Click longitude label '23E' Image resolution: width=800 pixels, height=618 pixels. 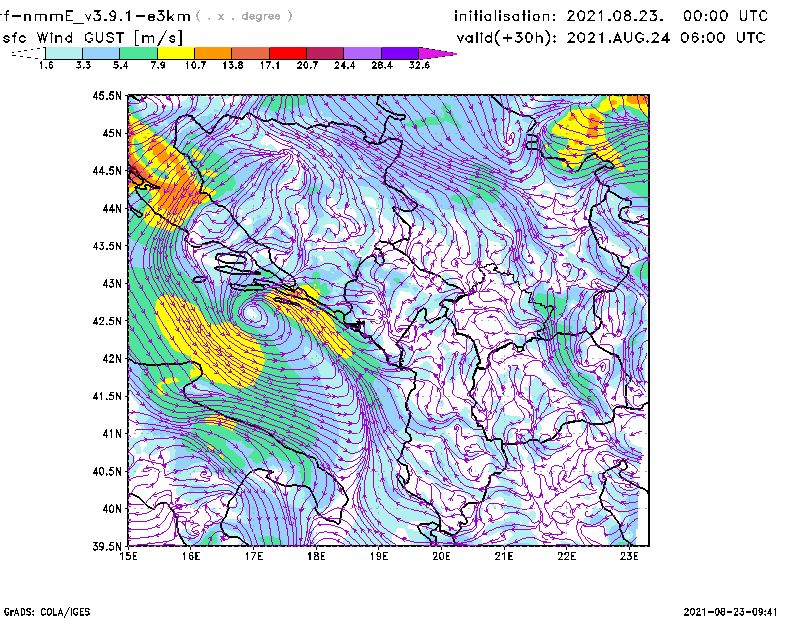pyautogui.click(x=629, y=556)
